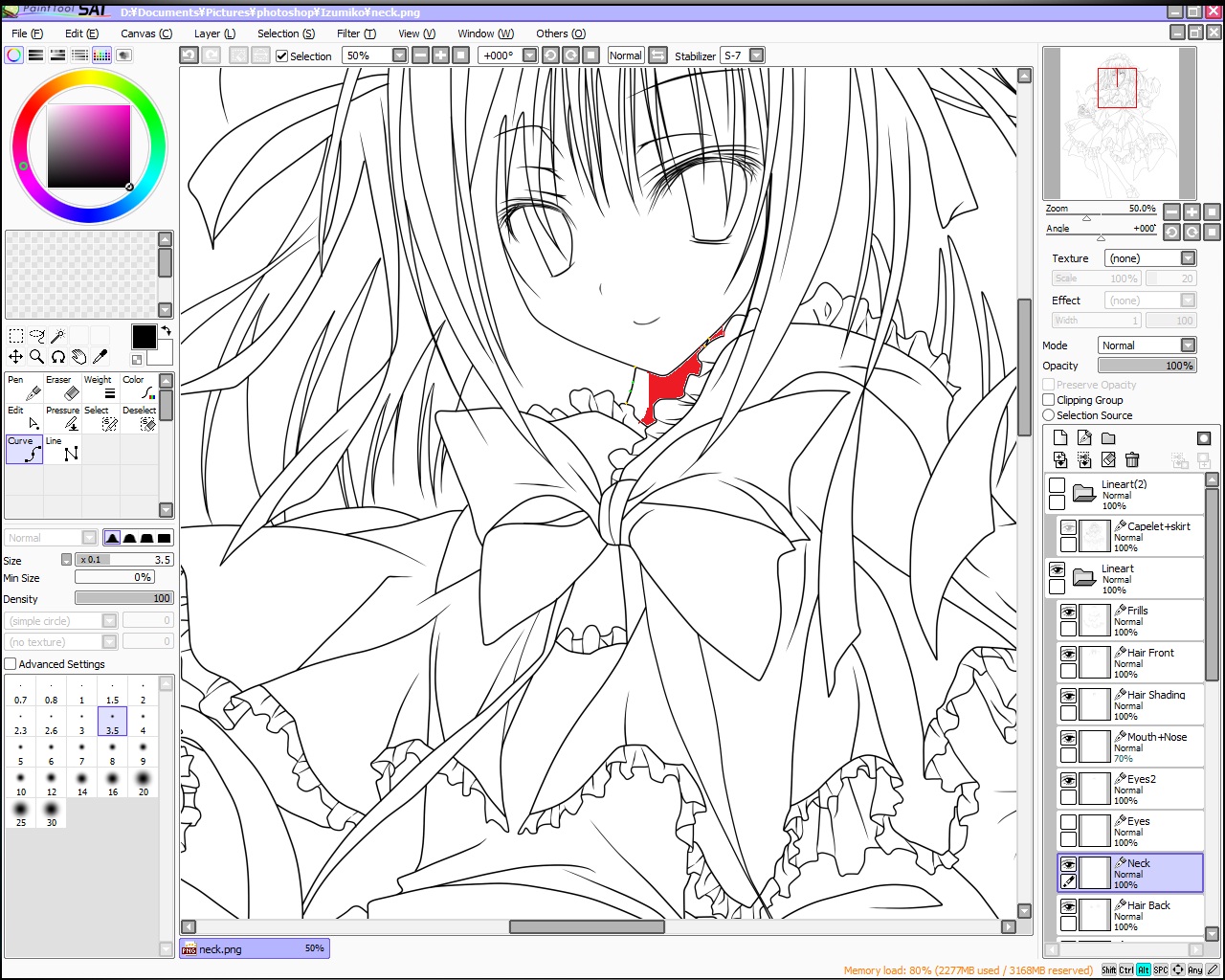Choose the Select pen tool
Image resolution: width=1225 pixels, height=980 pixels.
(100, 418)
